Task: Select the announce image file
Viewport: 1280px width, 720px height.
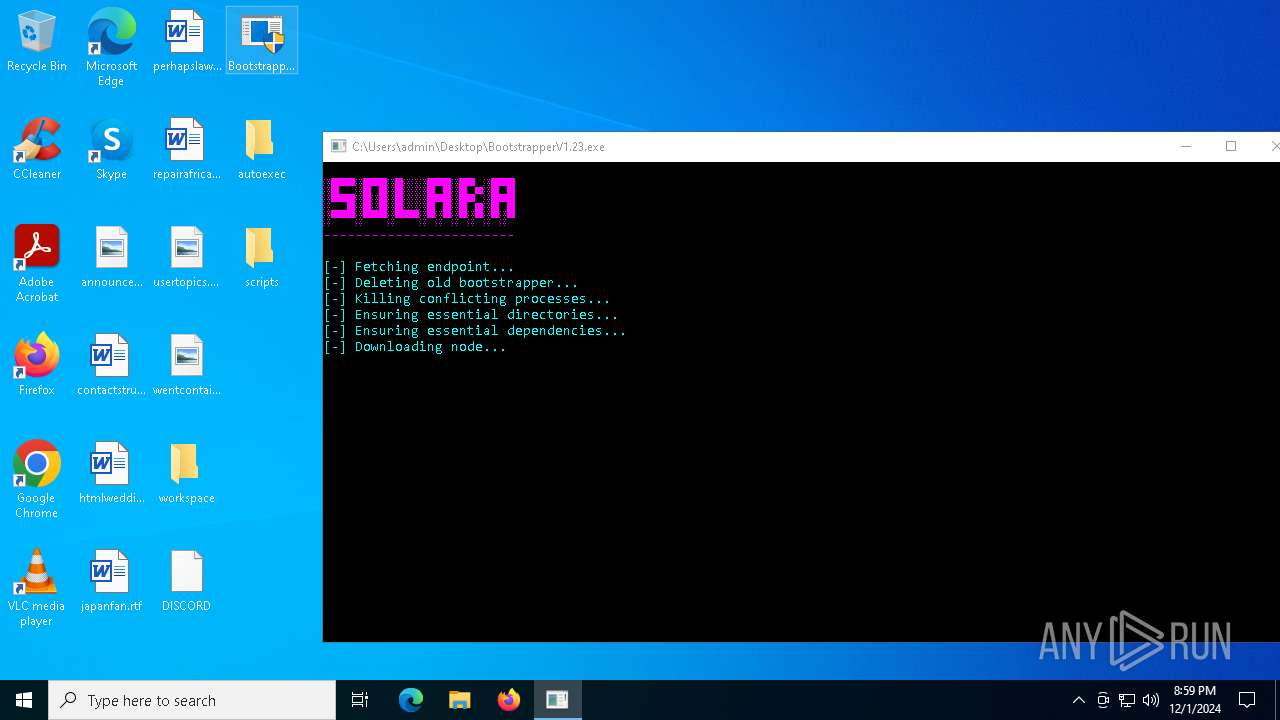Action: (111, 258)
